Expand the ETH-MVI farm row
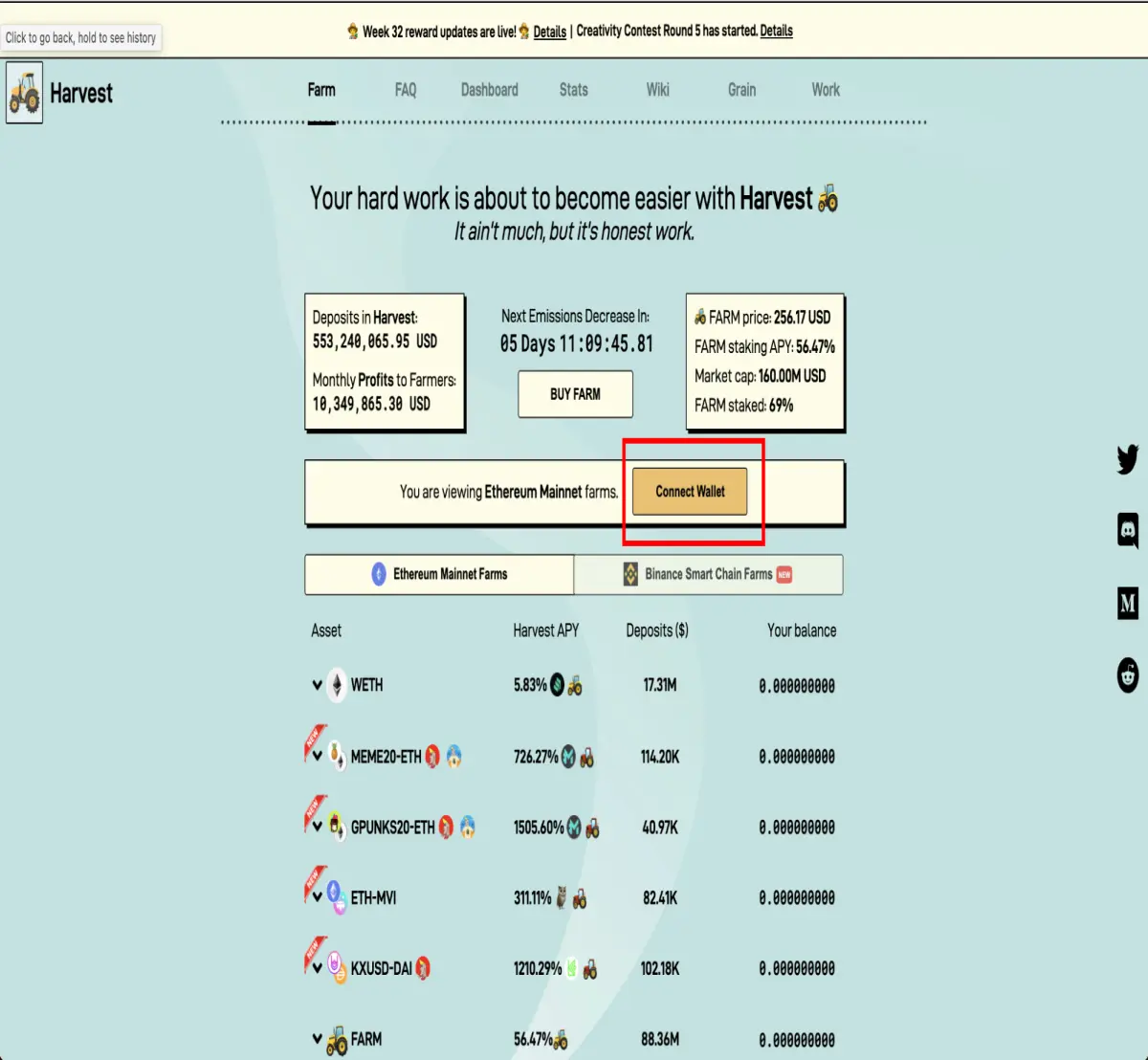1148x1060 pixels. coord(317,897)
